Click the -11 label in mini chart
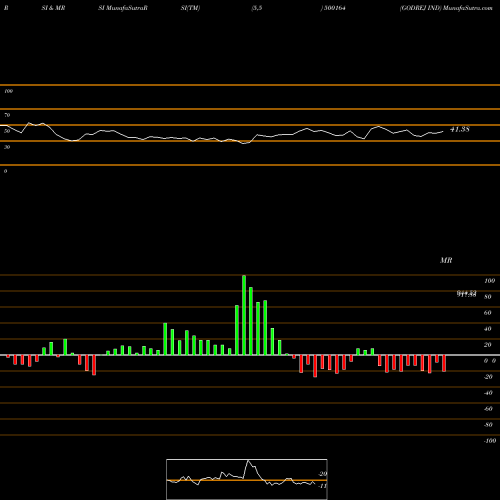The image size is (500, 500). 322,486
